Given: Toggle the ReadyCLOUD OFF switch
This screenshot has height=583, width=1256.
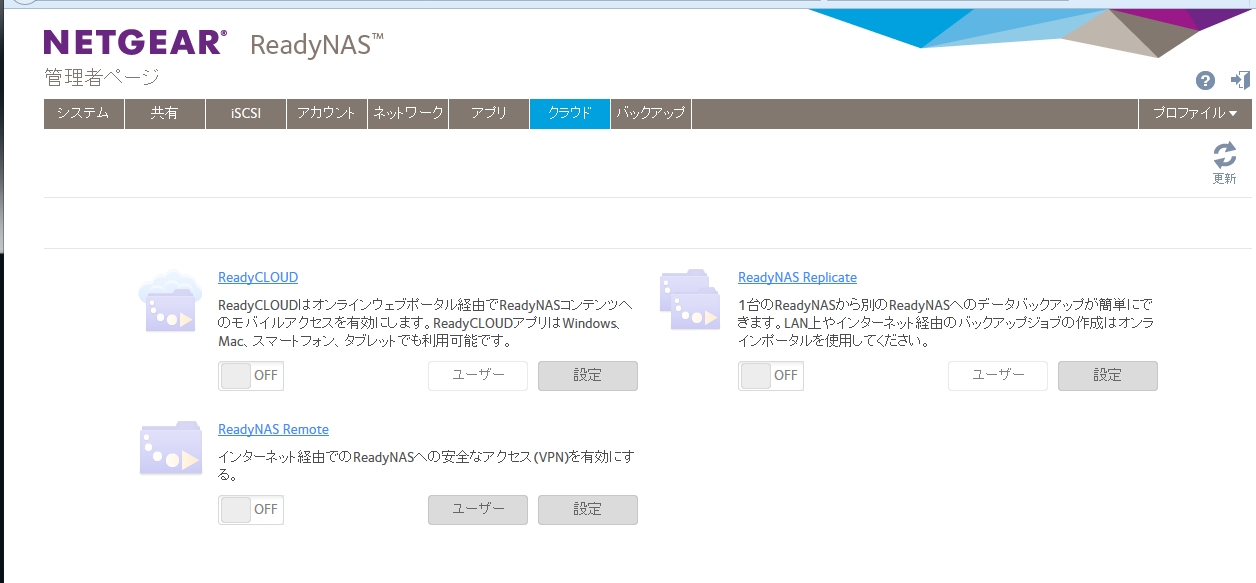Looking at the screenshot, I should [251, 376].
